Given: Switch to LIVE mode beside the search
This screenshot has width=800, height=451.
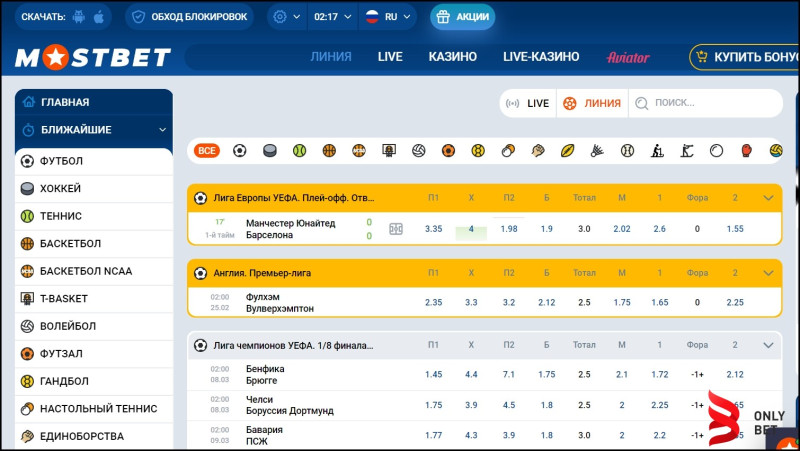Looking at the screenshot, I should point(528,103).
